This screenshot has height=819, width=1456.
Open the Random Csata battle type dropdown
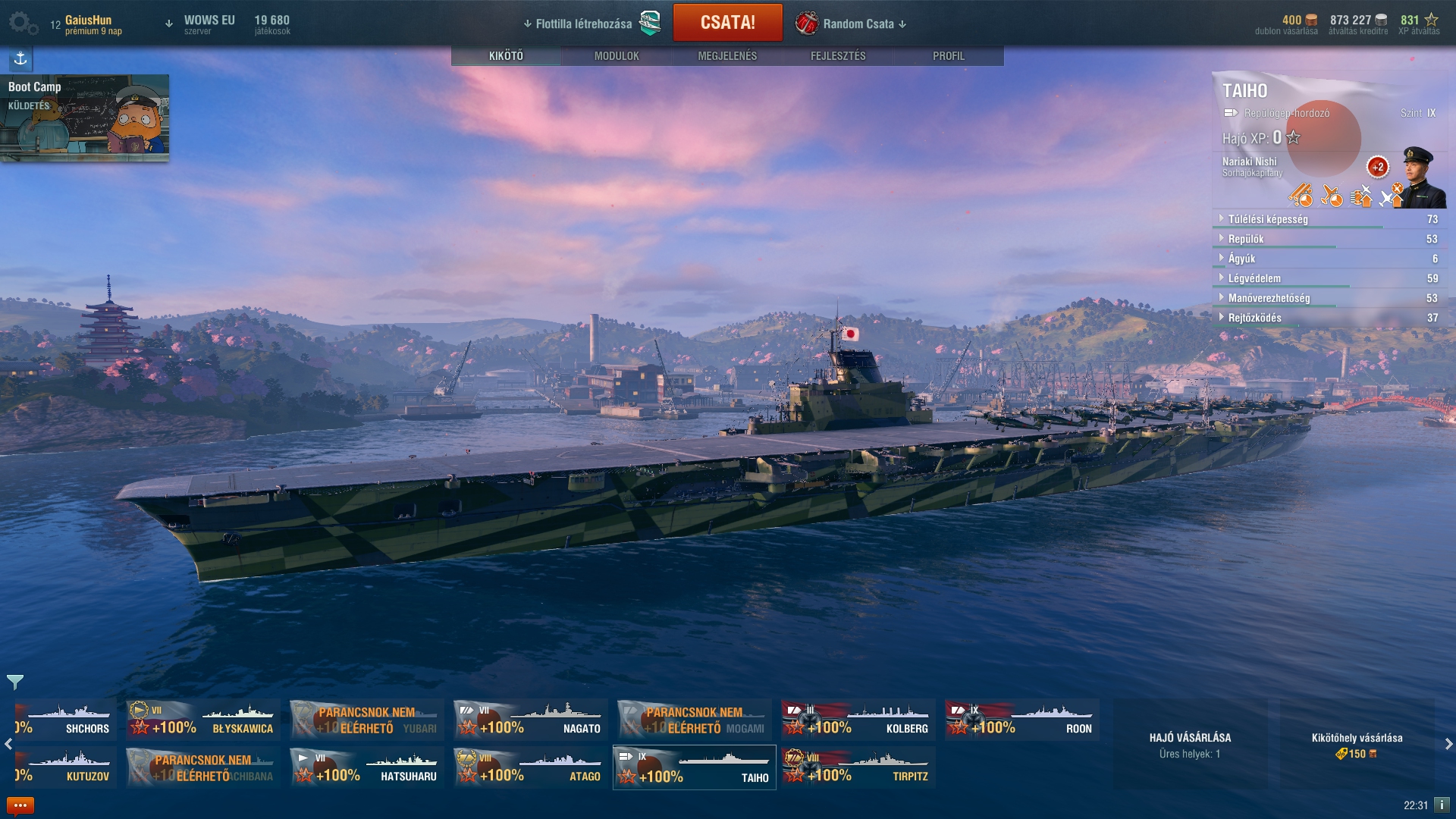click(x=851, y=24)
